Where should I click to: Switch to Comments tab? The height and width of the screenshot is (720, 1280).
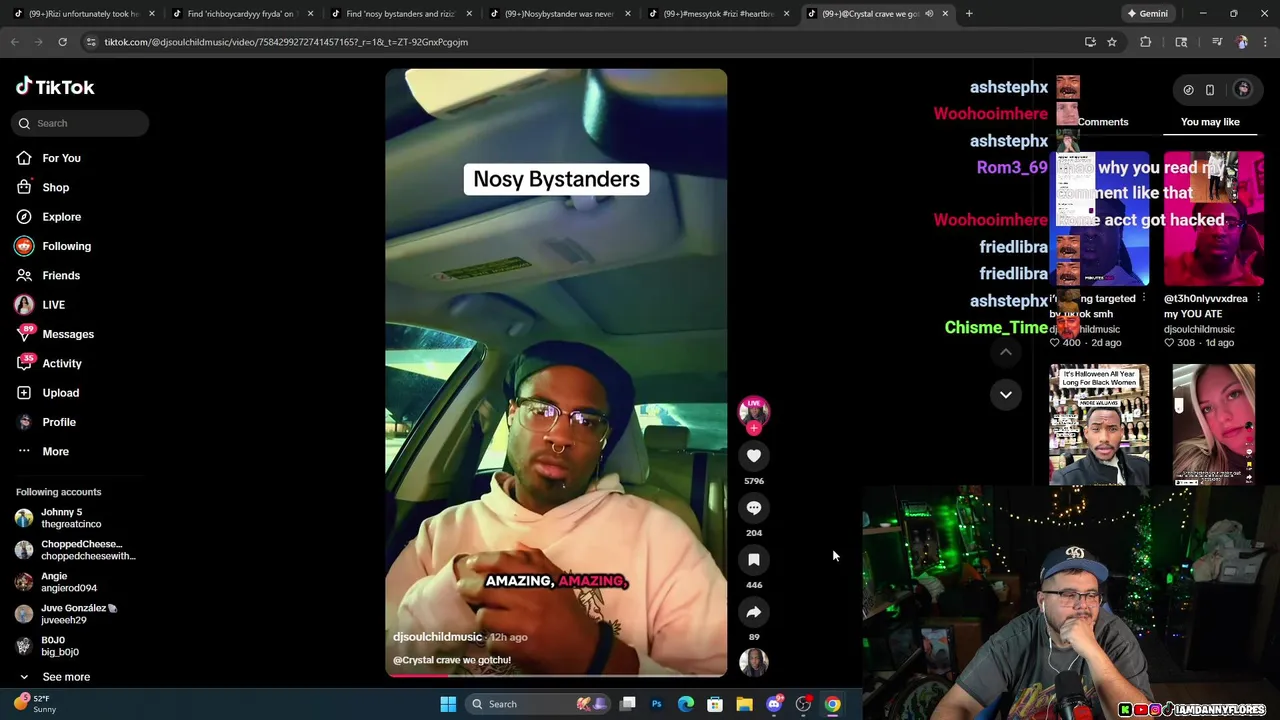coord(1102,122)
